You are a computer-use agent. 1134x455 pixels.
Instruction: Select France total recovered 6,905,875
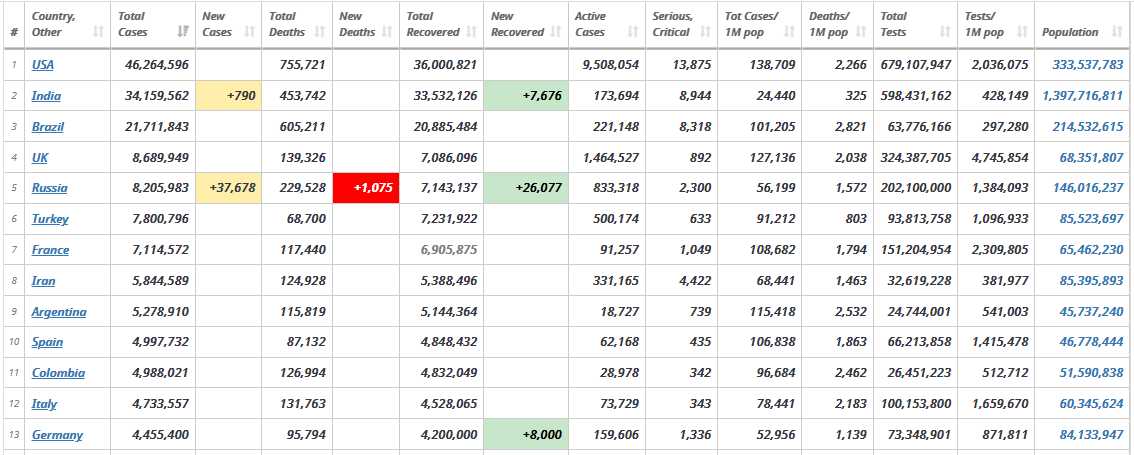448,250
